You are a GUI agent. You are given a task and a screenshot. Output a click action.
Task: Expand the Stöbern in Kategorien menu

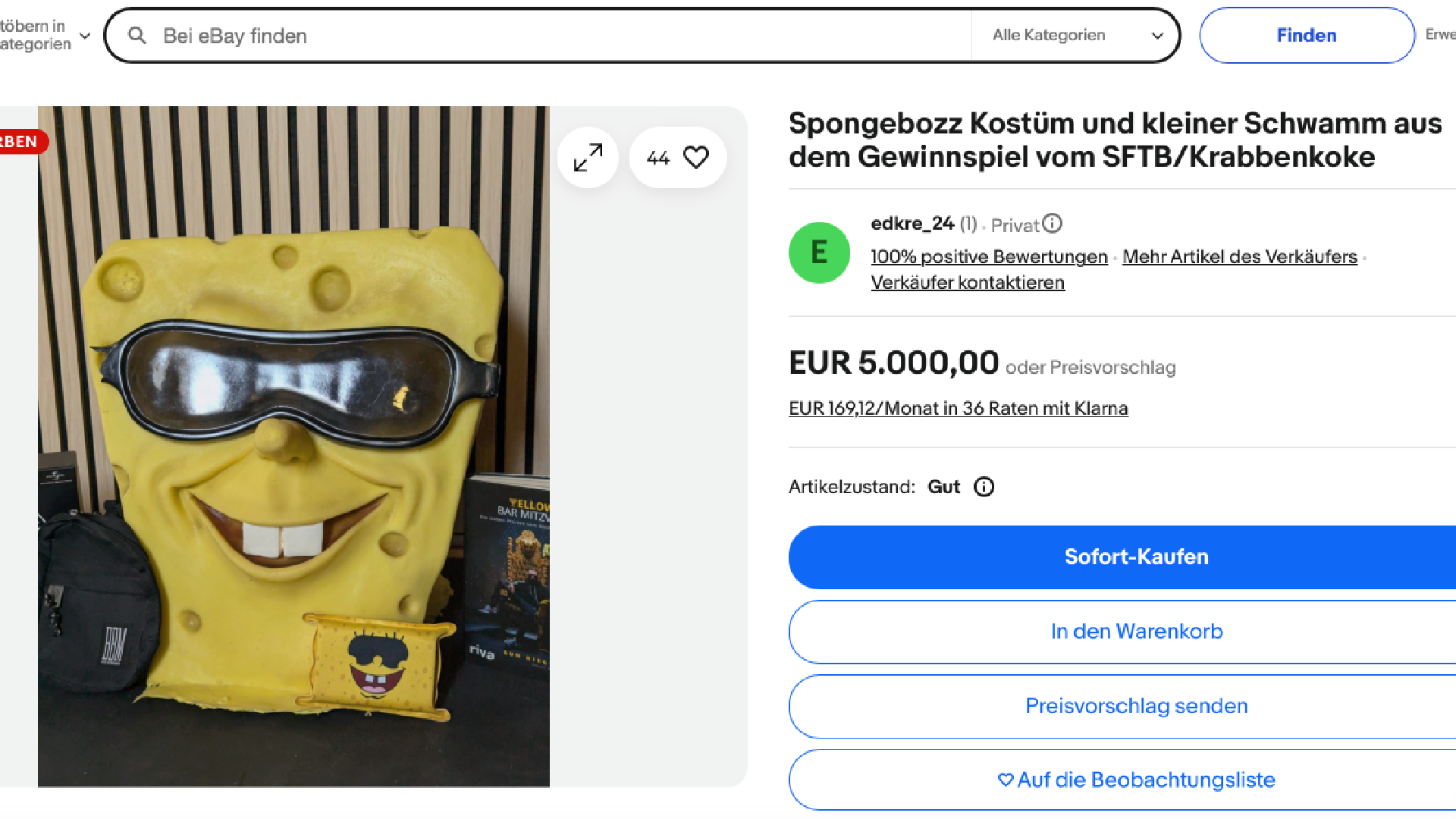[45, 36]
